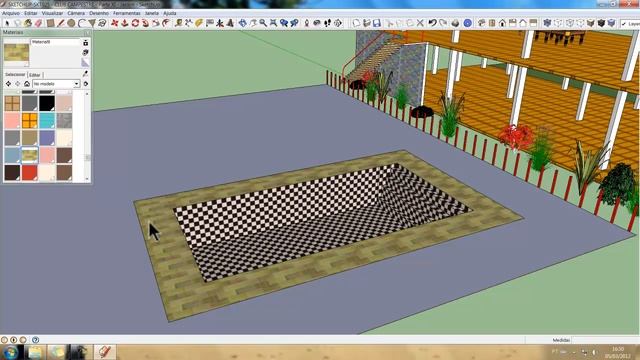Go back in materials browser
This screenshot has width=640, height=360.
pyautogui.click(x=8, y=84)
